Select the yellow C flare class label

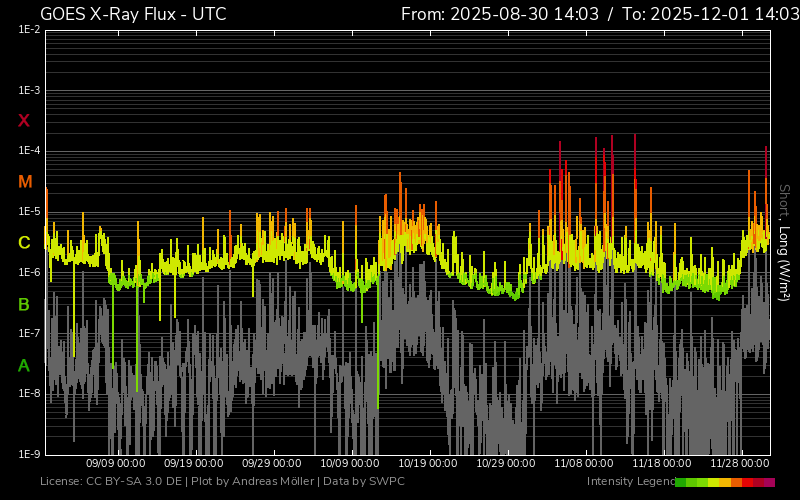[x=24, y=243]
